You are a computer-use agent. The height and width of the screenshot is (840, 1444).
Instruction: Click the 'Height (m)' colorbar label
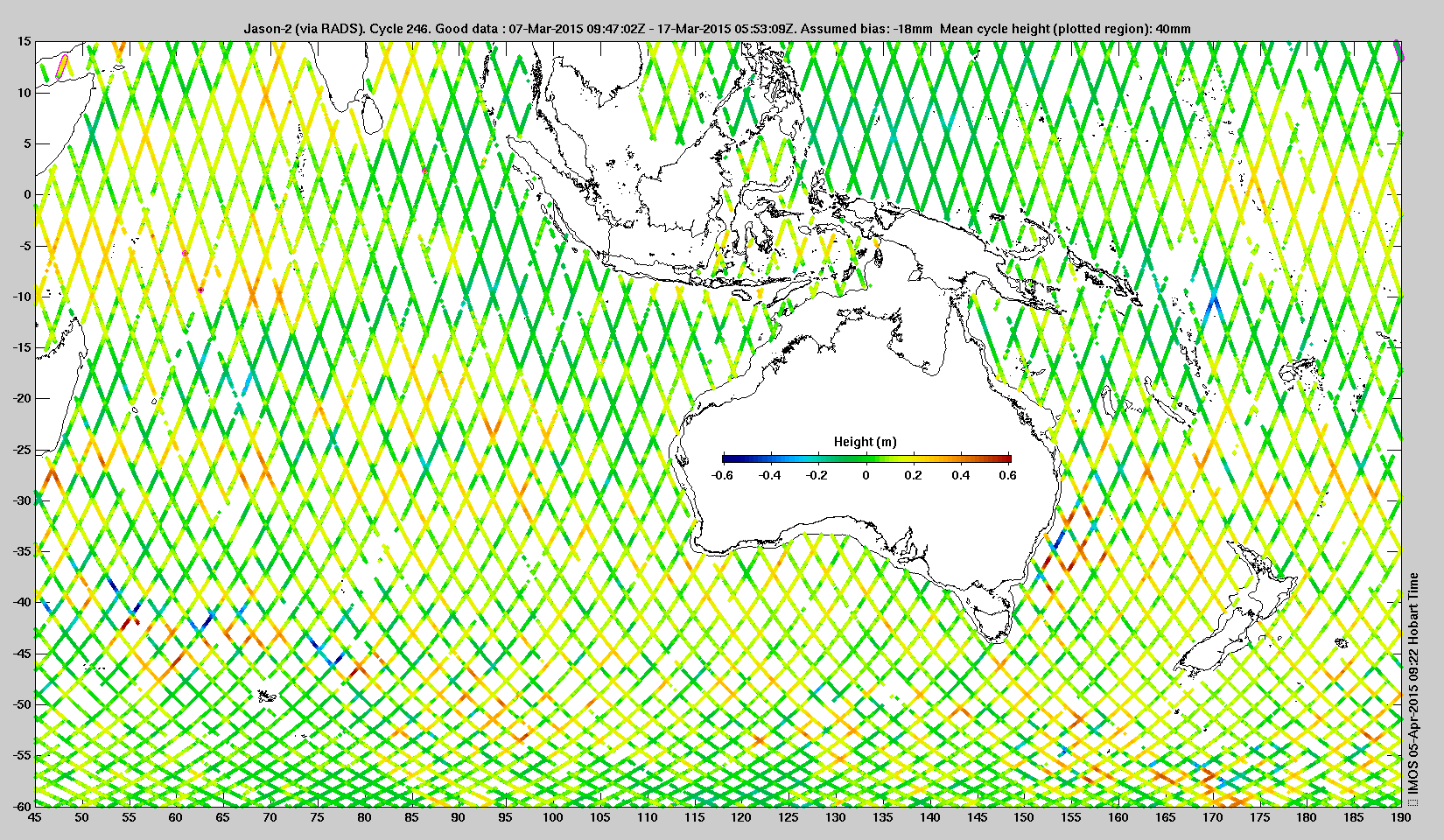865,442
